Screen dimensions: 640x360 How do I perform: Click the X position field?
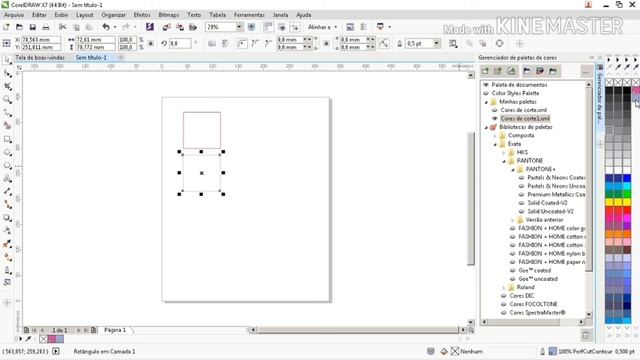pos(41,40)
